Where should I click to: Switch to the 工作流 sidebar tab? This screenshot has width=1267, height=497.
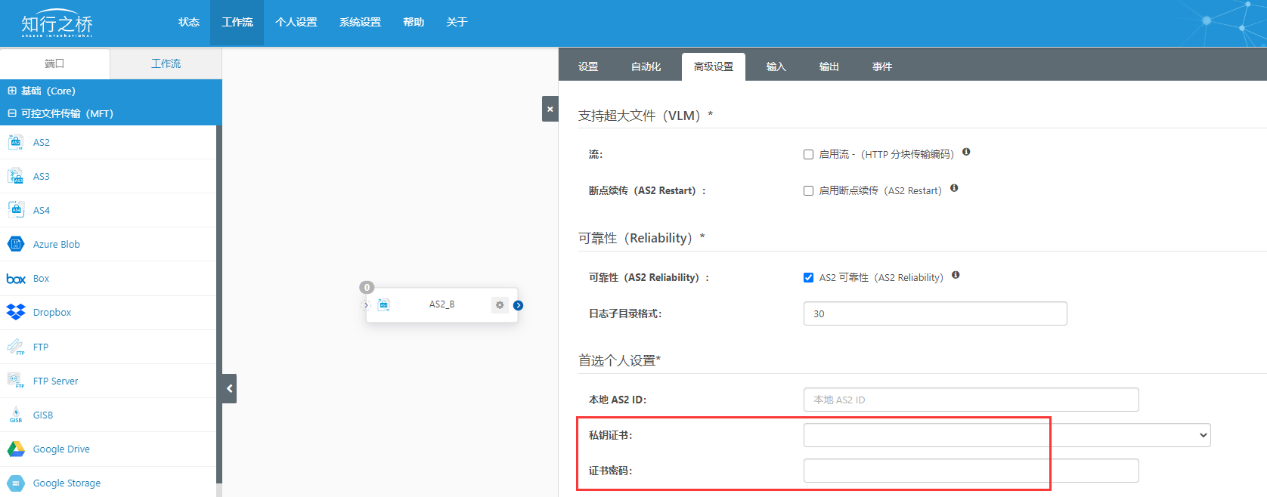pos(165,64)
